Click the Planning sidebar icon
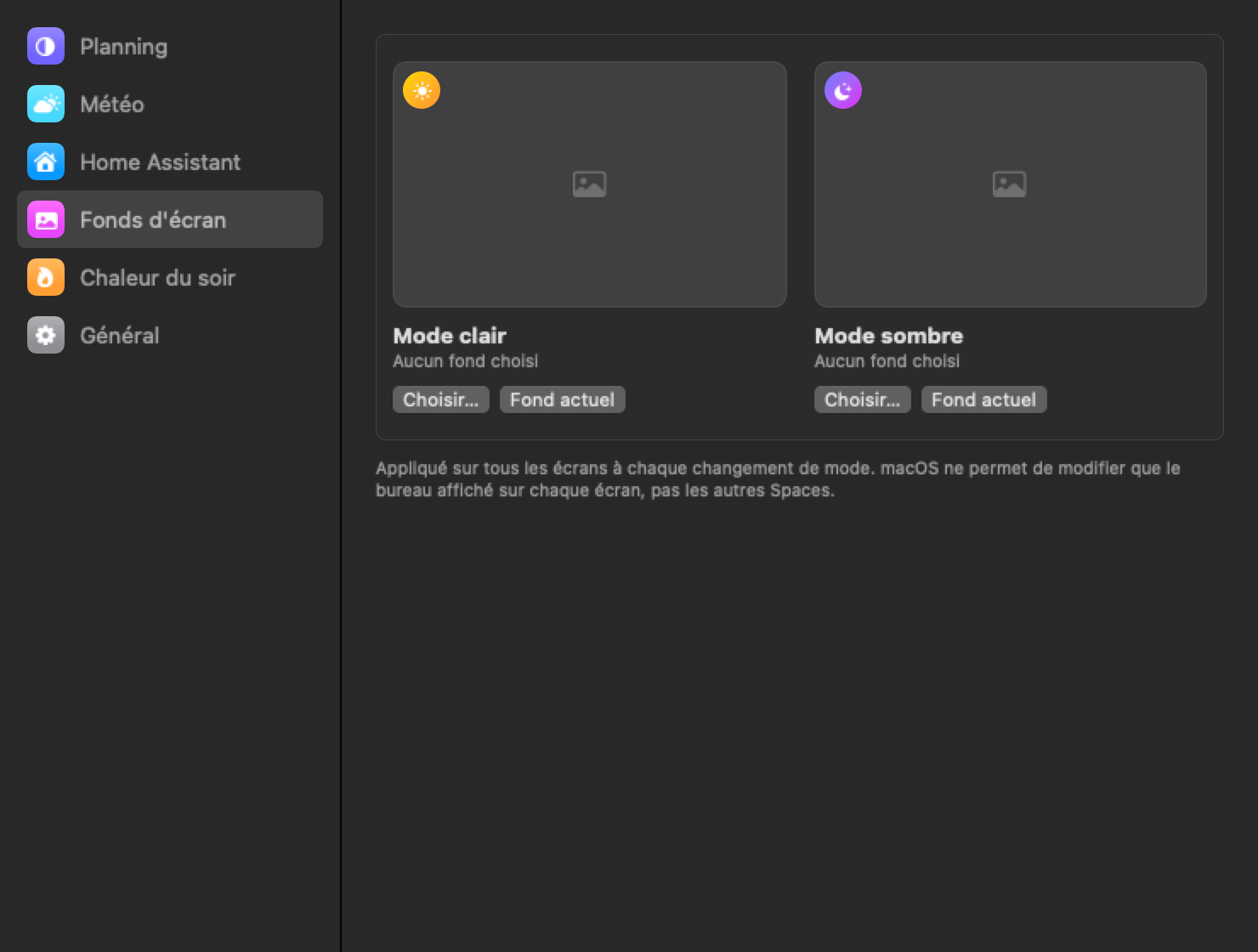This screenshot has width=1258, height=952. click(46, 46)
